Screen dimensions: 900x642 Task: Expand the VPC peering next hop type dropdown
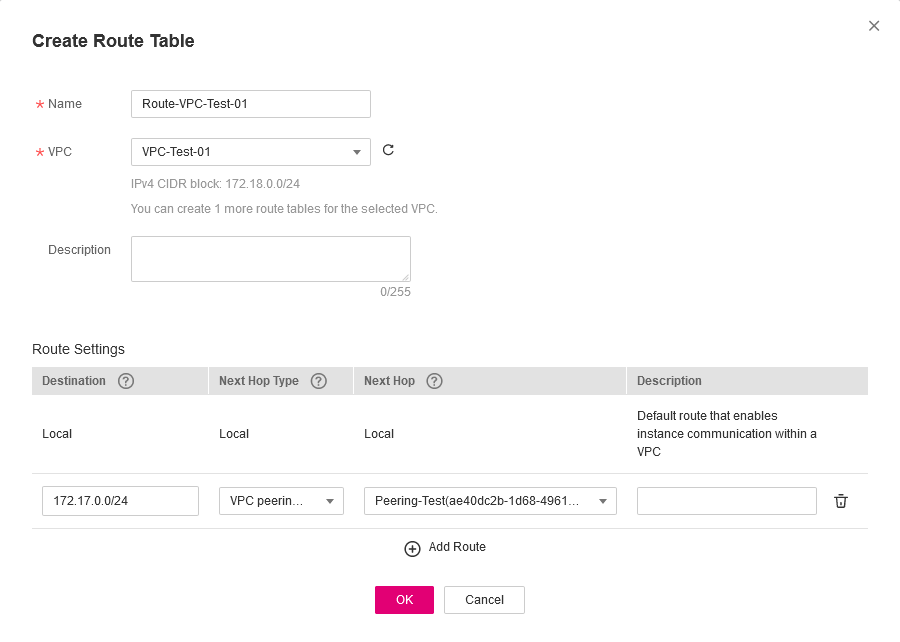281,501
